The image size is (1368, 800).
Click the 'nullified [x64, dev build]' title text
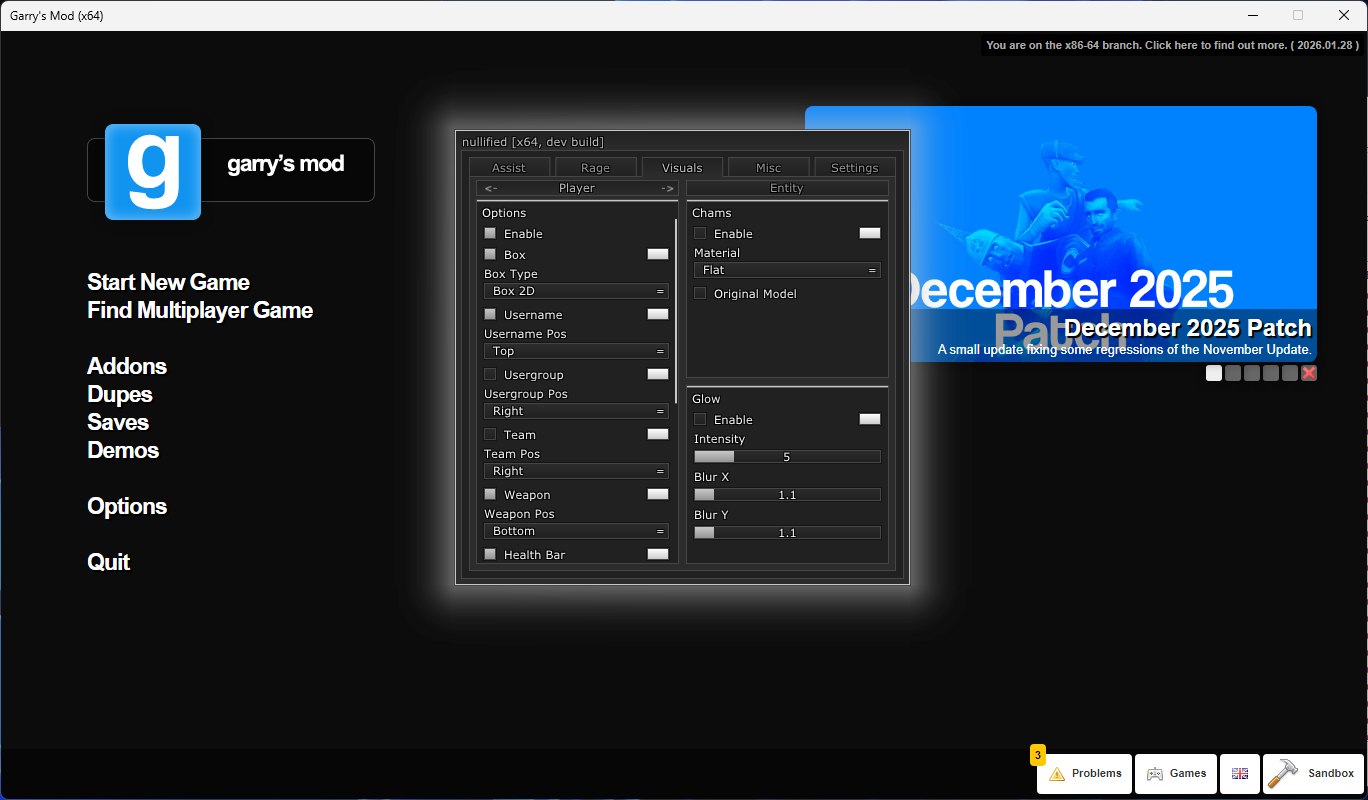(x=533, y=142)
